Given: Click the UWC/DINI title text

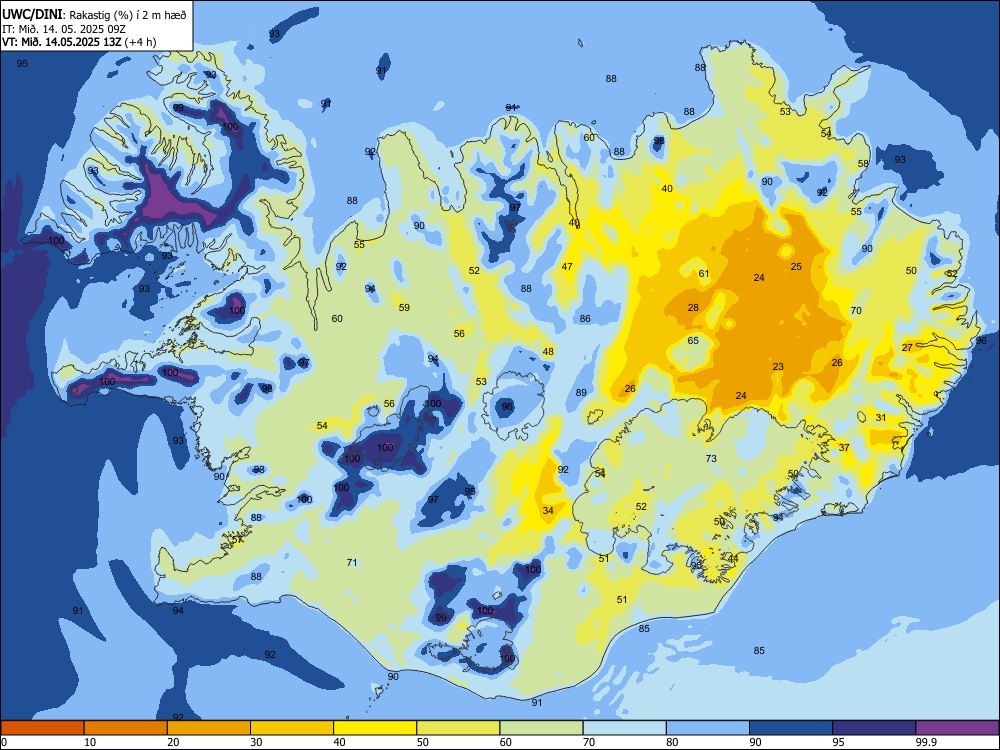Looking at the screenshot, I should coord(33,14).
